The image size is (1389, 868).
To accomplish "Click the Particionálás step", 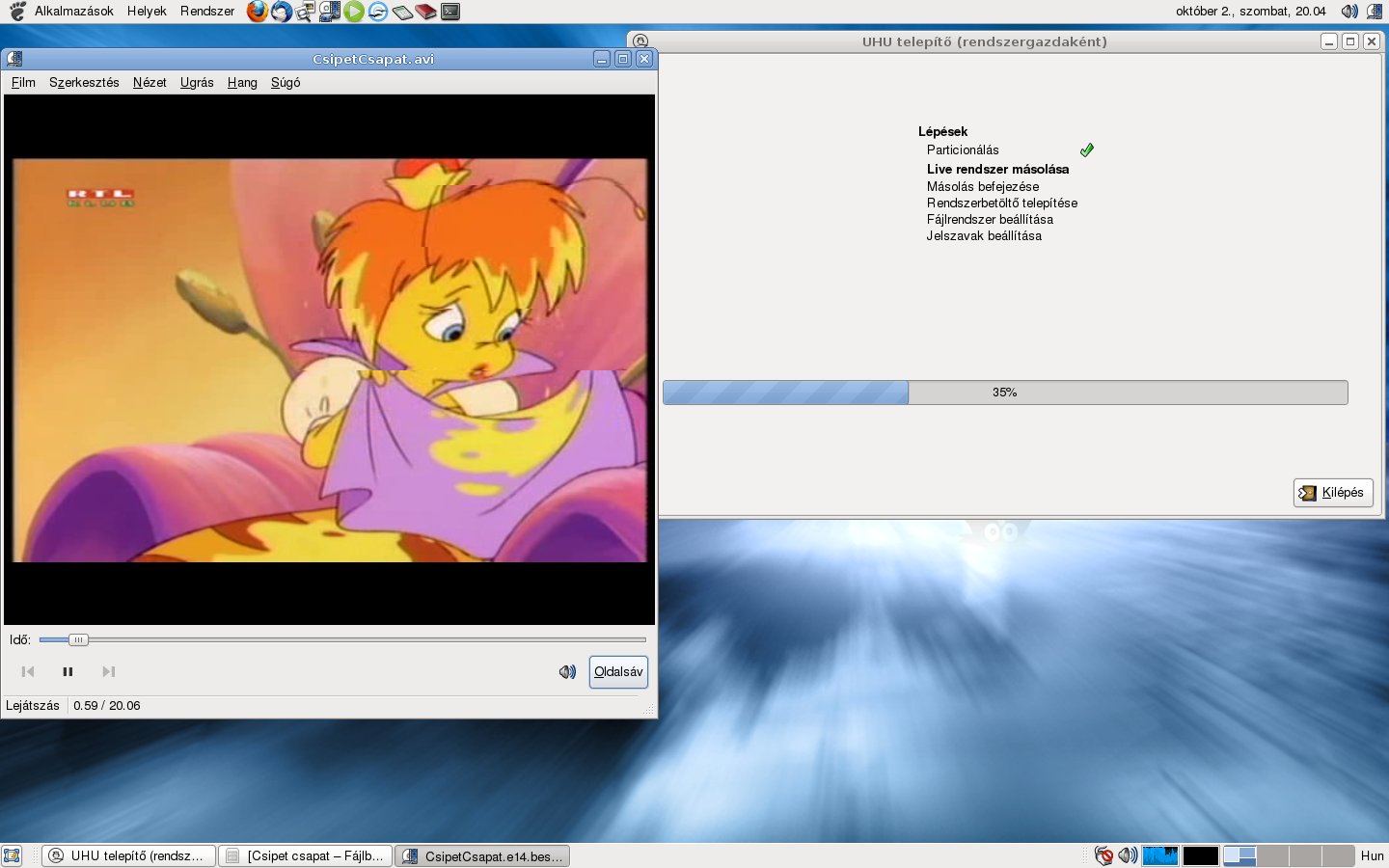I will [x=963, y=149].
